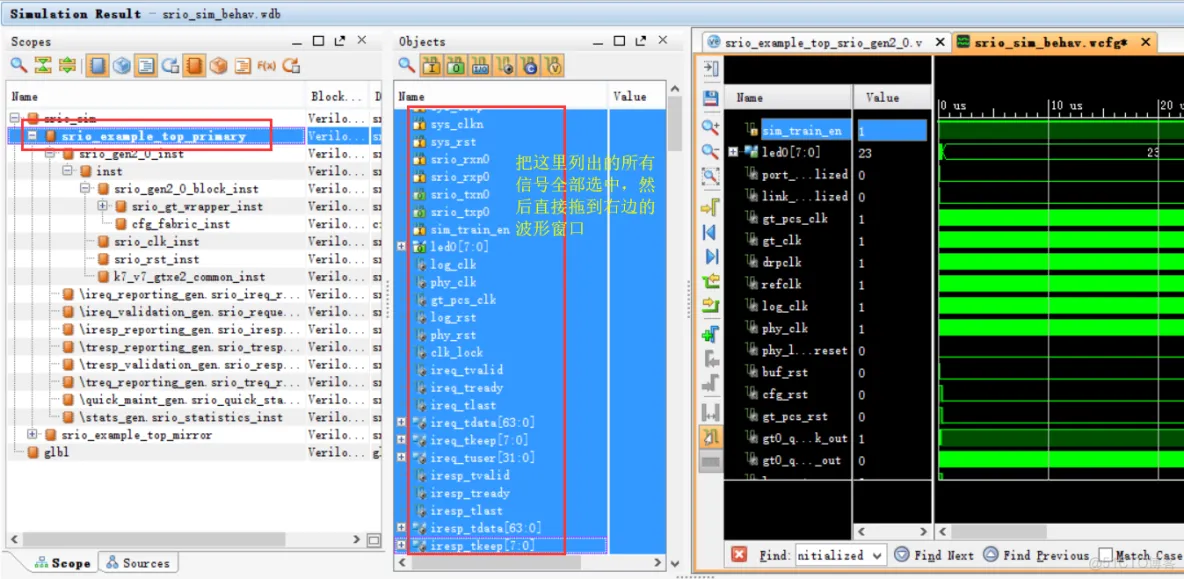This screenshot has height=579, width=1184.
Task: Toggle the variables (V) filter
Action: (x=553, y=66)
